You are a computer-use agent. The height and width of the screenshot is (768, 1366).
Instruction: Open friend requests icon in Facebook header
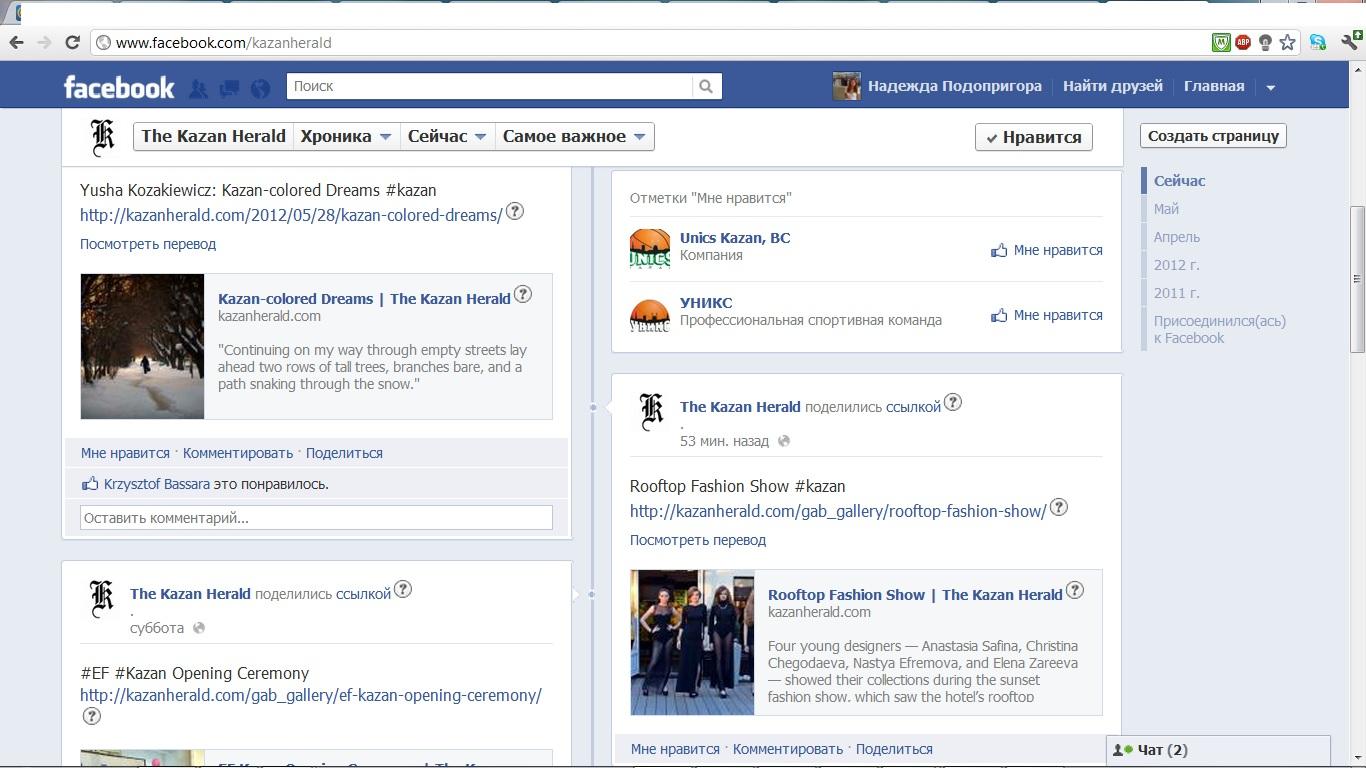coord(198,88)
